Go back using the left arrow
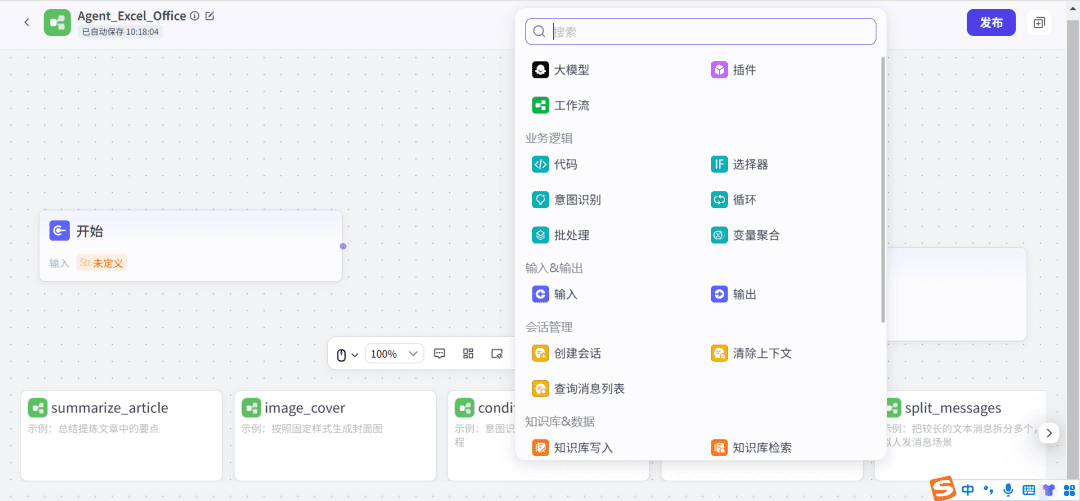This screenshot has width=1080, height=501. click(x=26, y=22)
